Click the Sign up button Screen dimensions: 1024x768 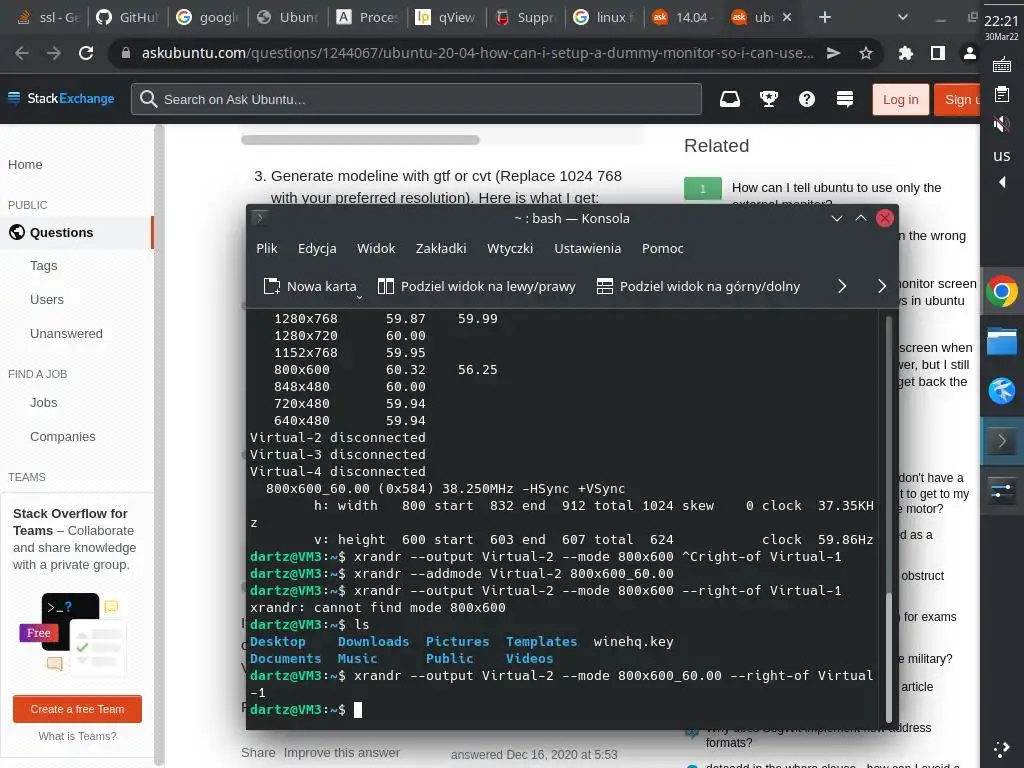click(x=957, y=99)
